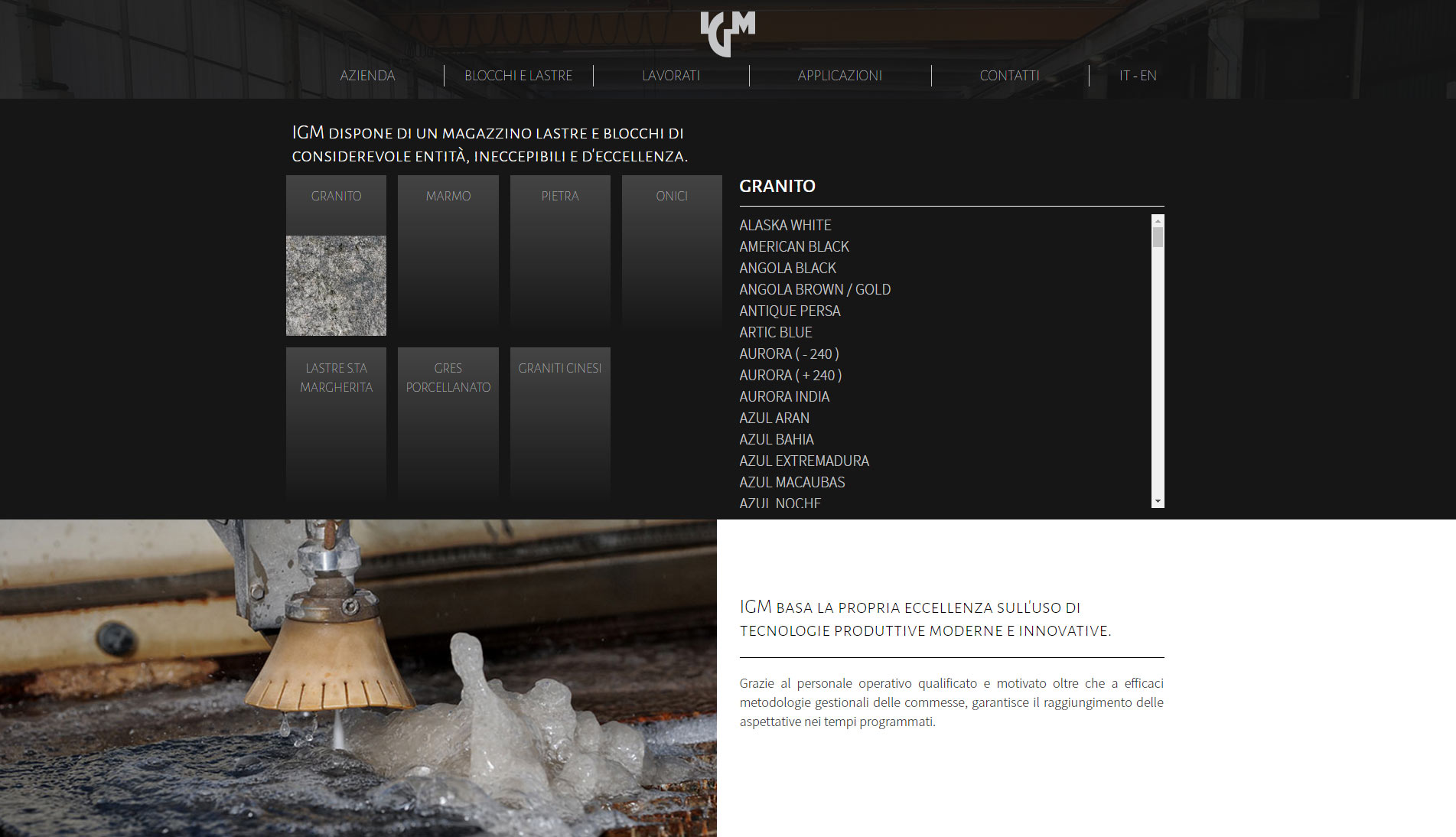Image resolution: width=1456 pixels, height=837 pixels.
Task: Click the GRANITO list heading
Action: pyautogui.click(x=777, y=186)
